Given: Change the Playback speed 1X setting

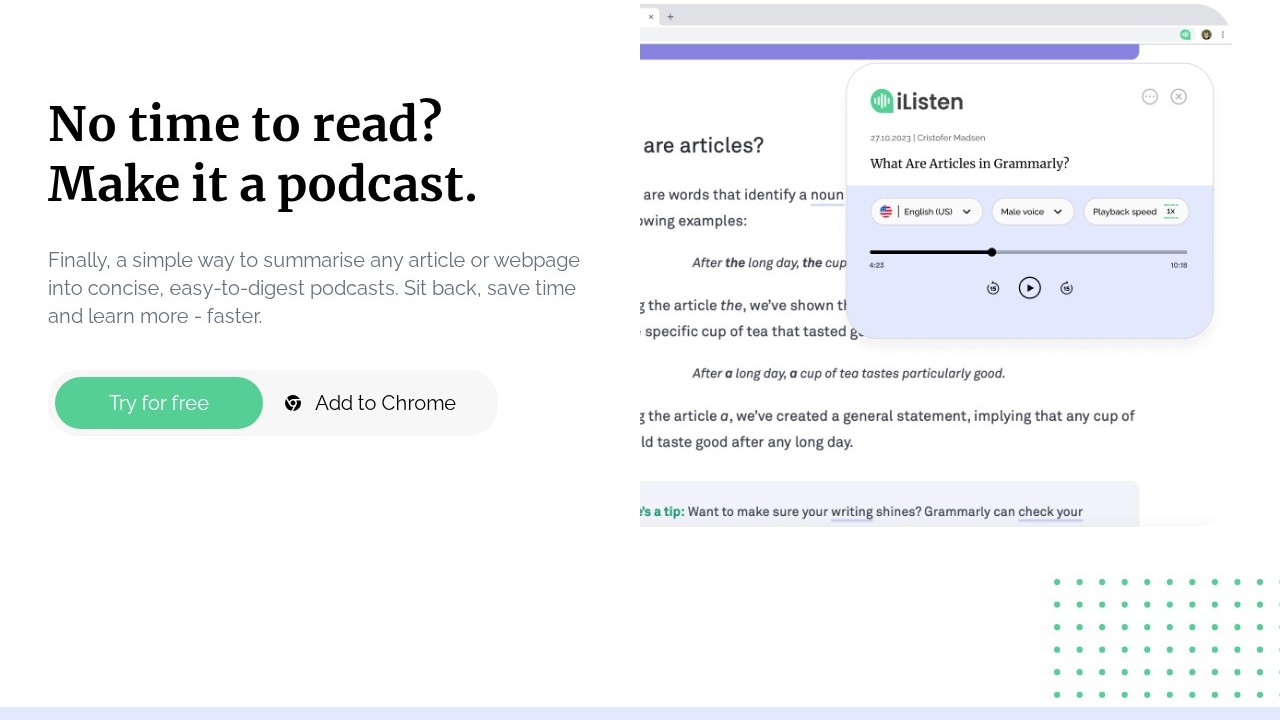Looking at the screenshot, I should (1171, 212).
